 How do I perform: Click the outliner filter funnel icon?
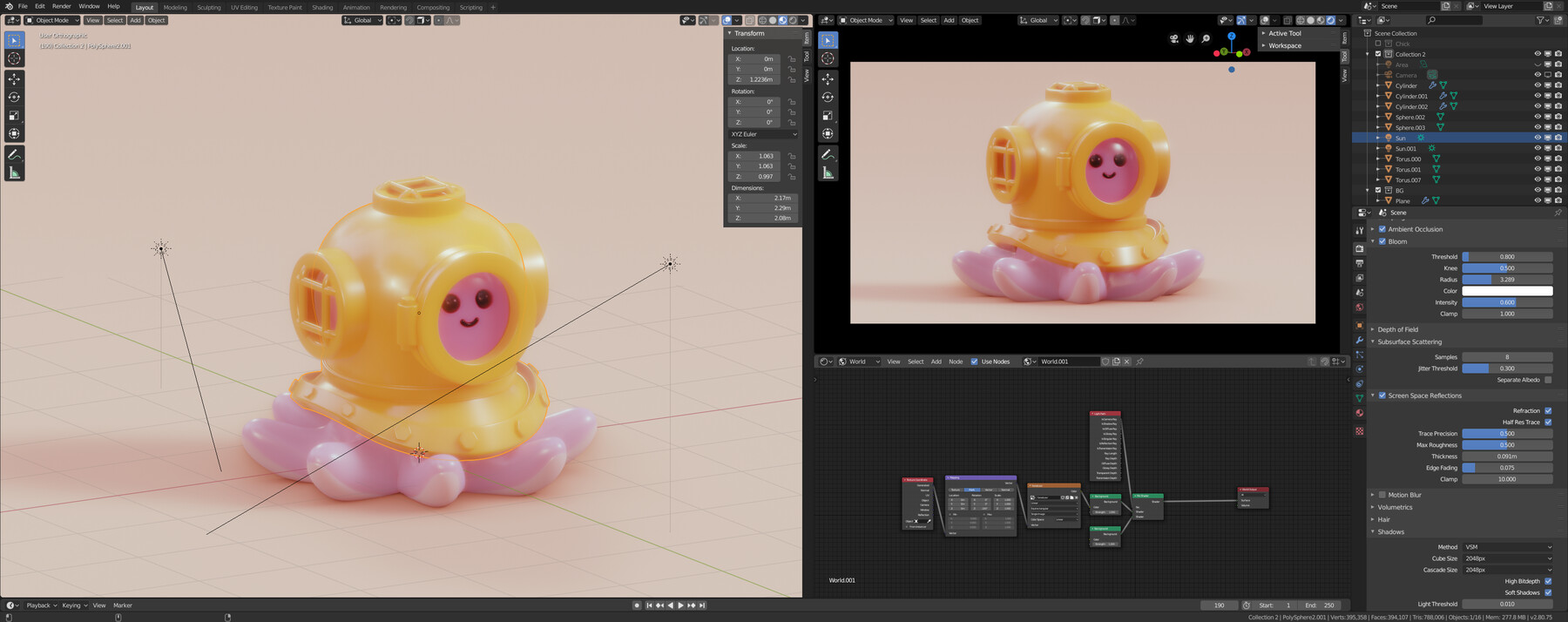1540,20
